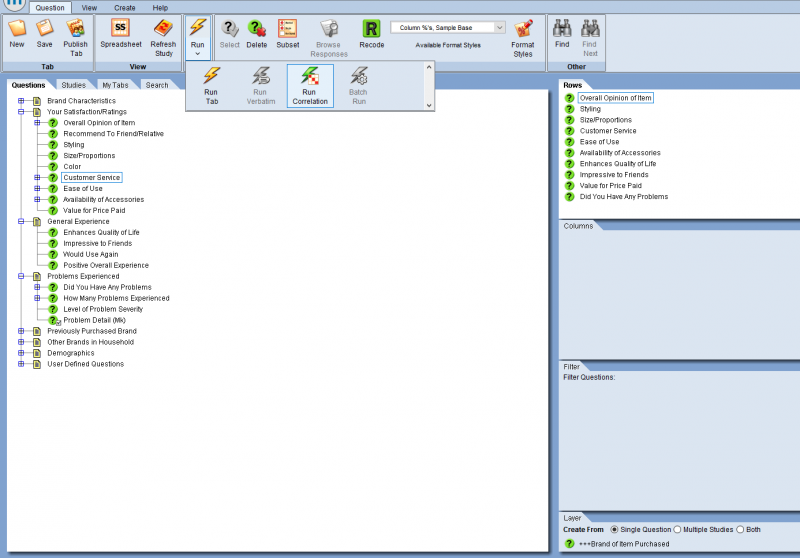
Task: Click the Customer Service question icon in Rows
Action: pyautogui.click(x=569, y=131)
